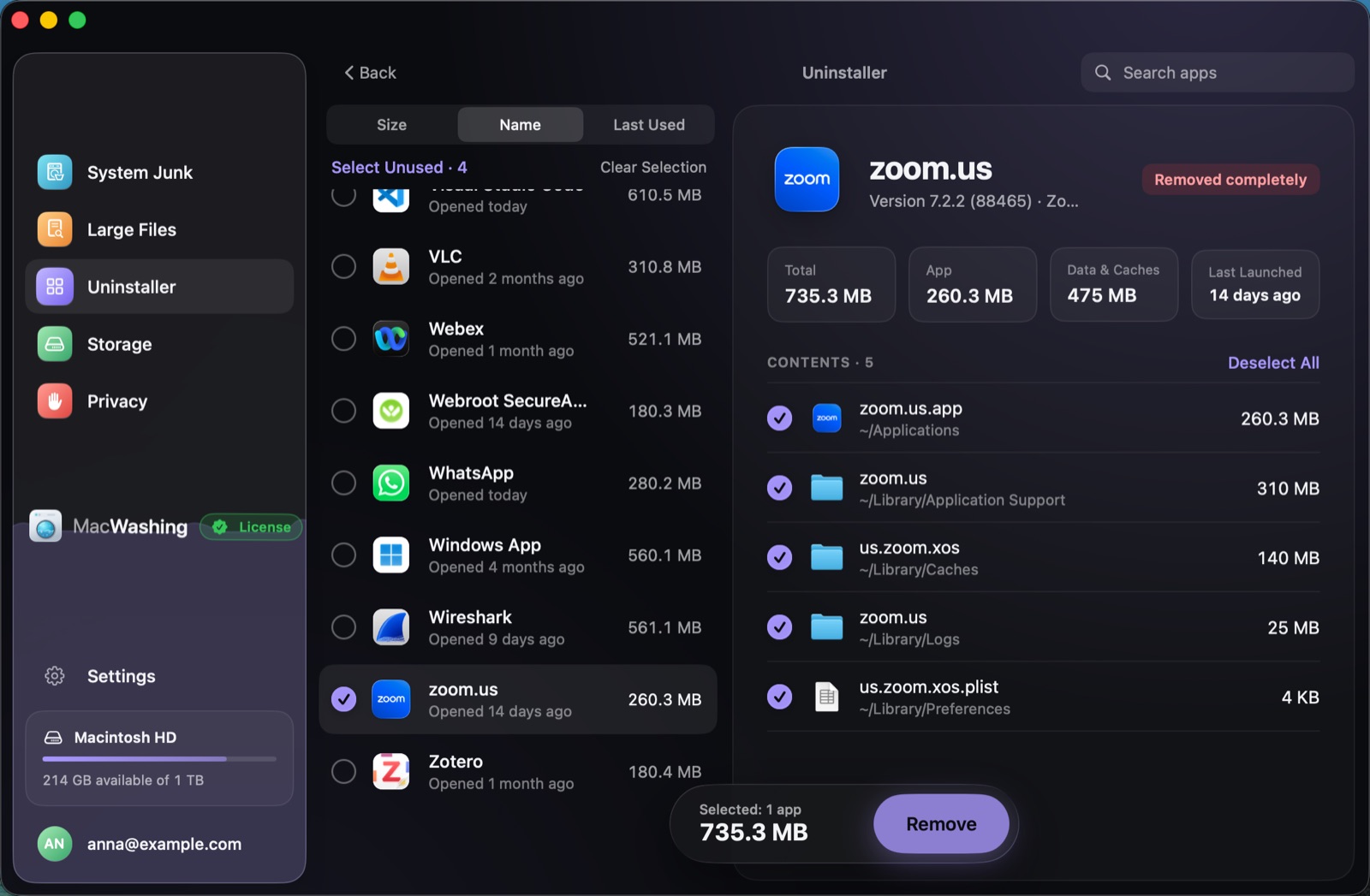
Task: Select the Windows App checkbox
Action: pos(344,555)
